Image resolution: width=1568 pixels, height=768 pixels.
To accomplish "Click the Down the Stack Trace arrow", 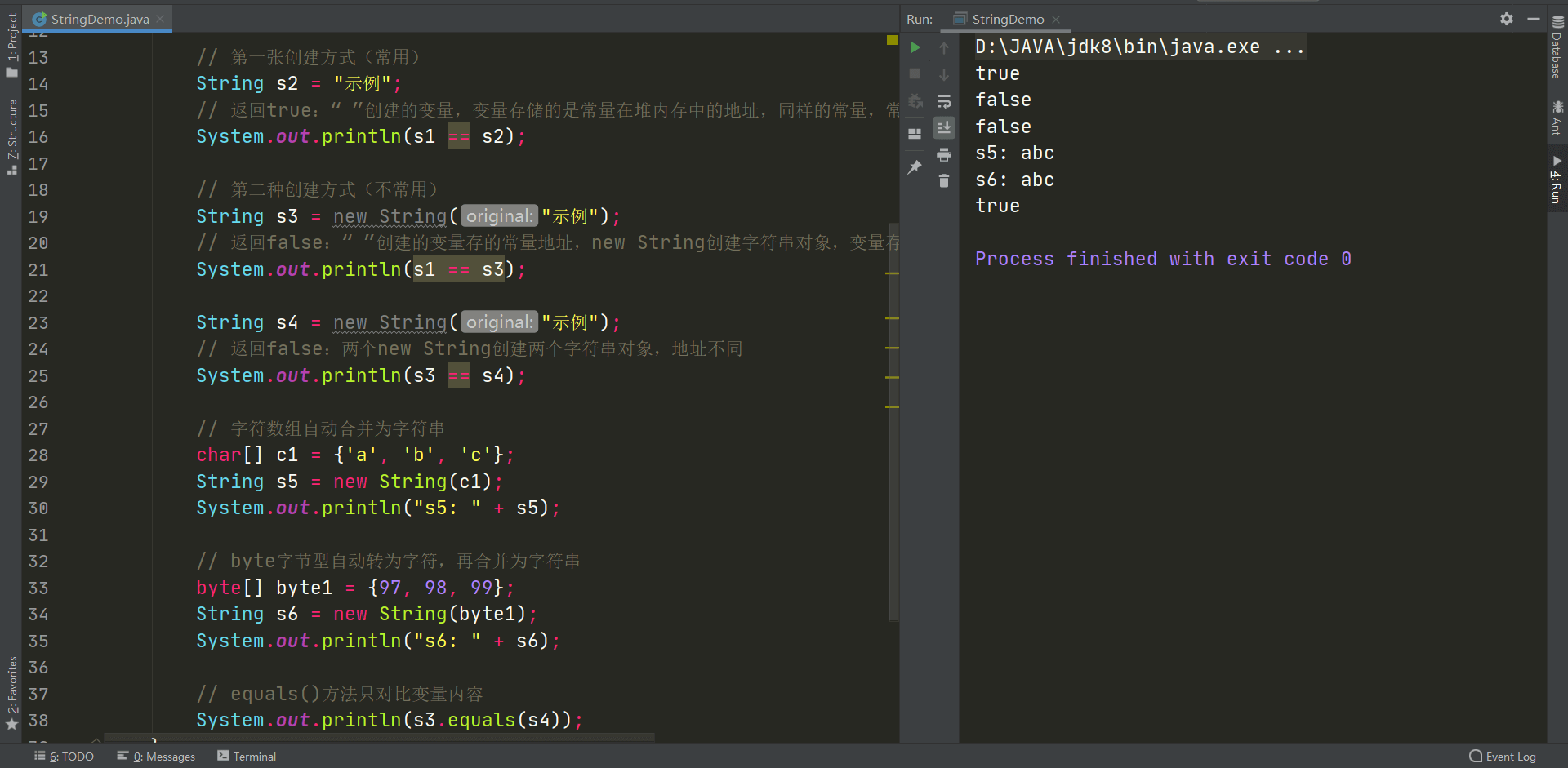I will (944, 75).
